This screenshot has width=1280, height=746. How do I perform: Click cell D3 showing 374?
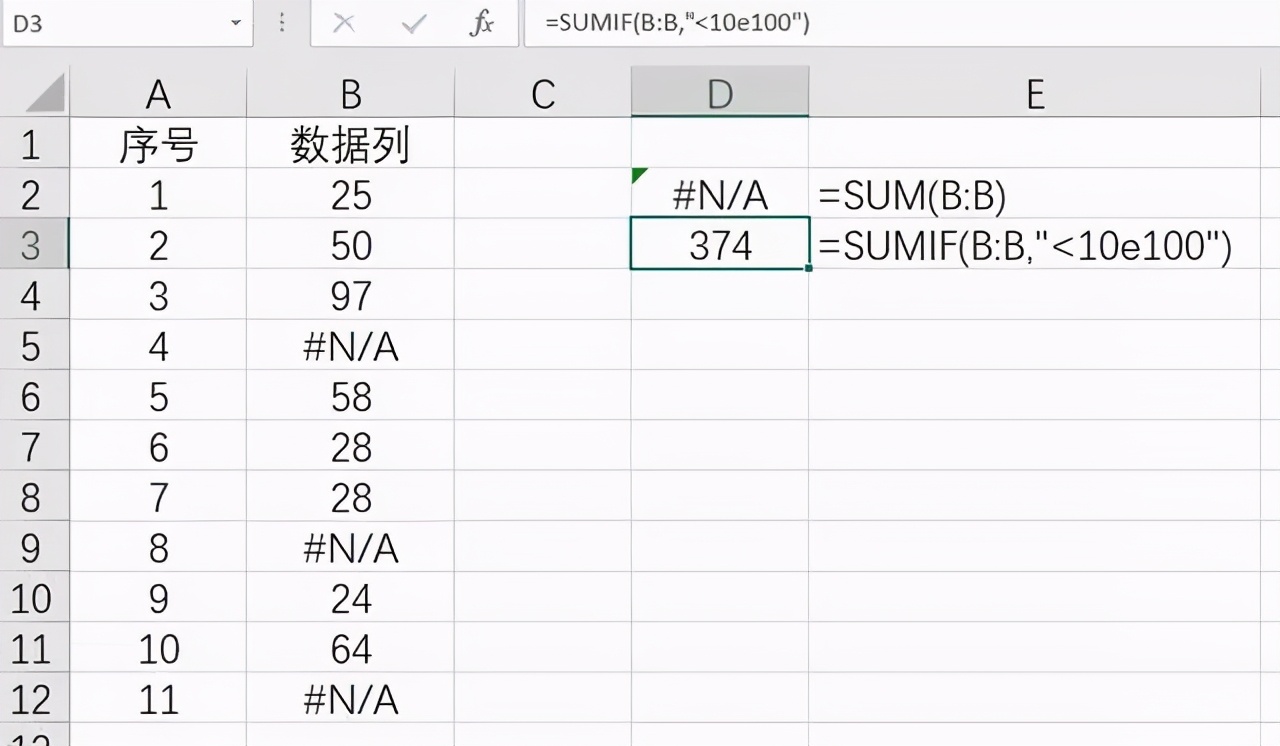coord(720,245)
